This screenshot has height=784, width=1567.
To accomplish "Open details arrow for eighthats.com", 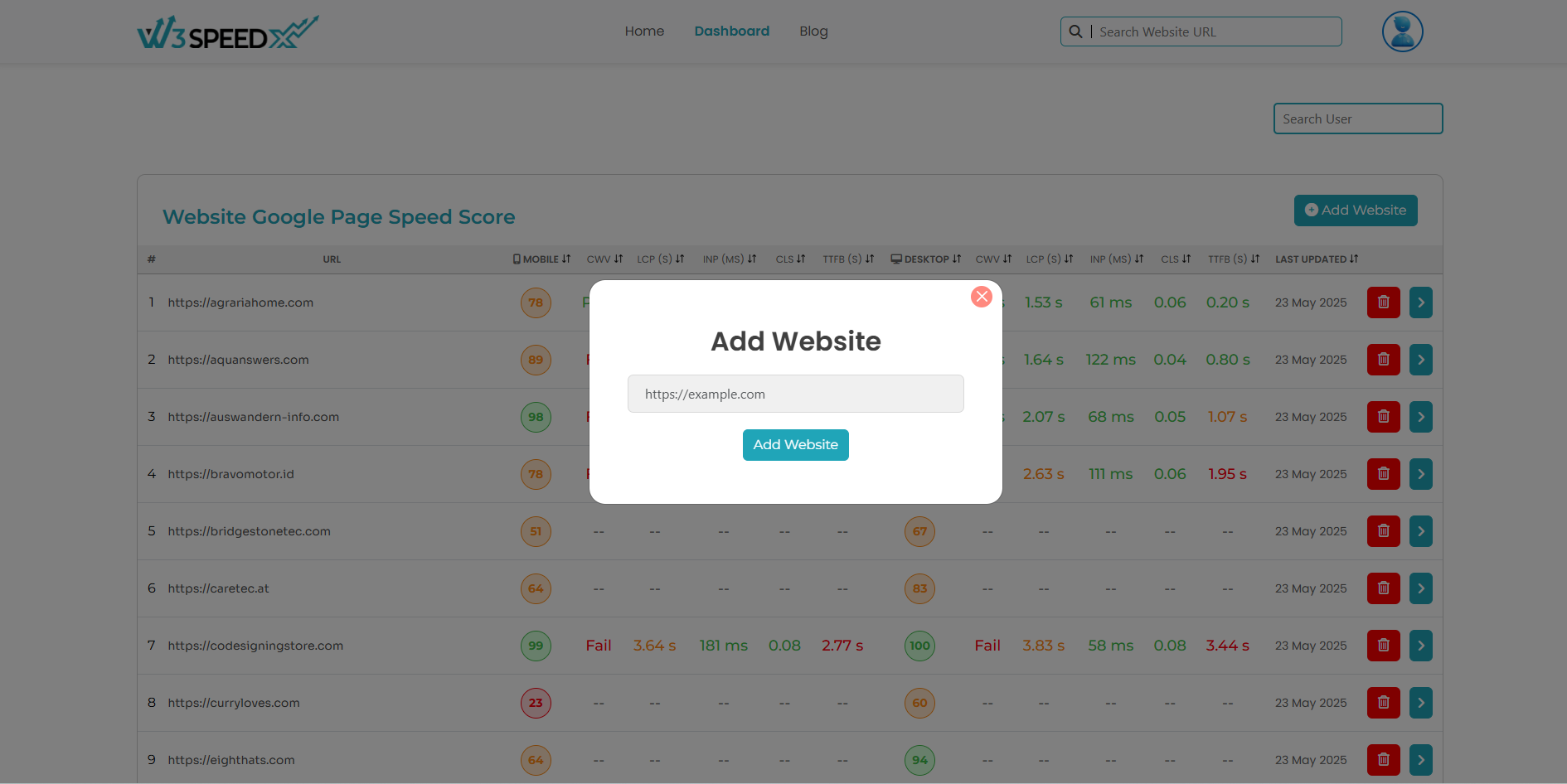I will point(1420,760).
